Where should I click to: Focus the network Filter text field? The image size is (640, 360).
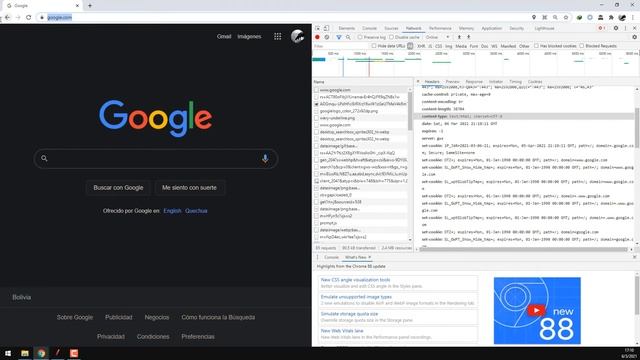point(341,46)
